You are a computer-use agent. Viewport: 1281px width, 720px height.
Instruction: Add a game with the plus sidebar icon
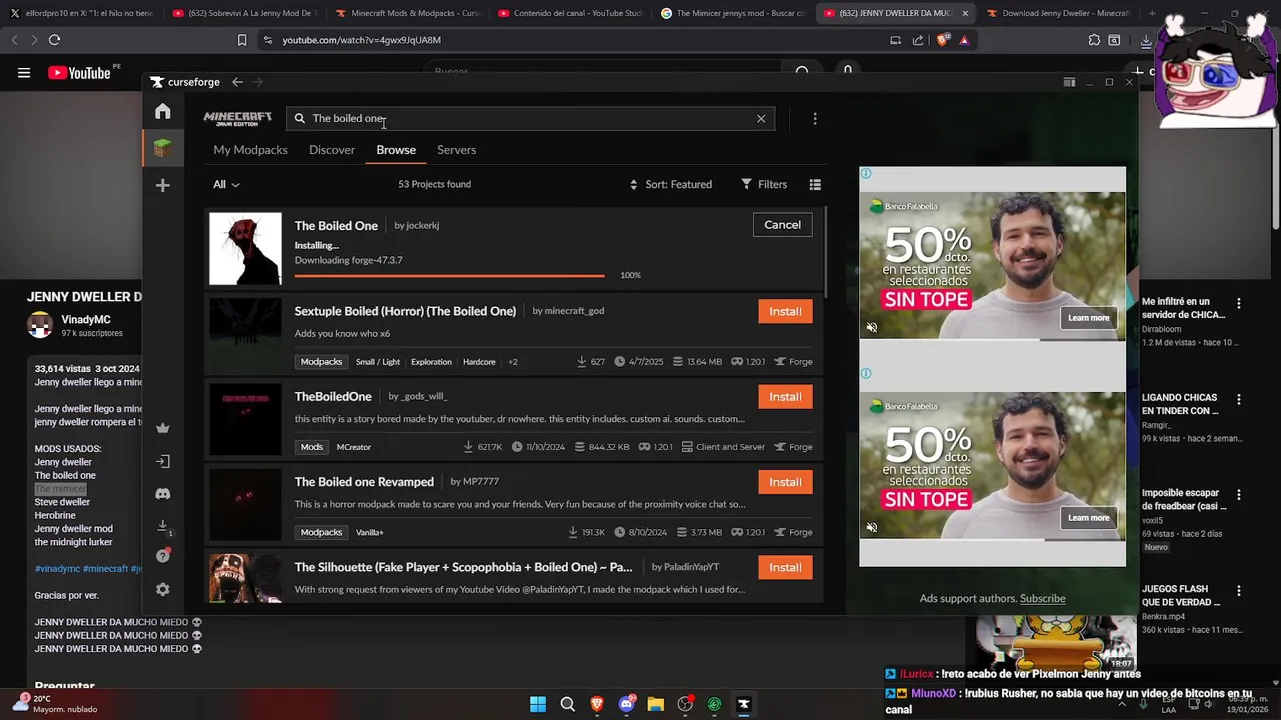[x=163, y=185]
